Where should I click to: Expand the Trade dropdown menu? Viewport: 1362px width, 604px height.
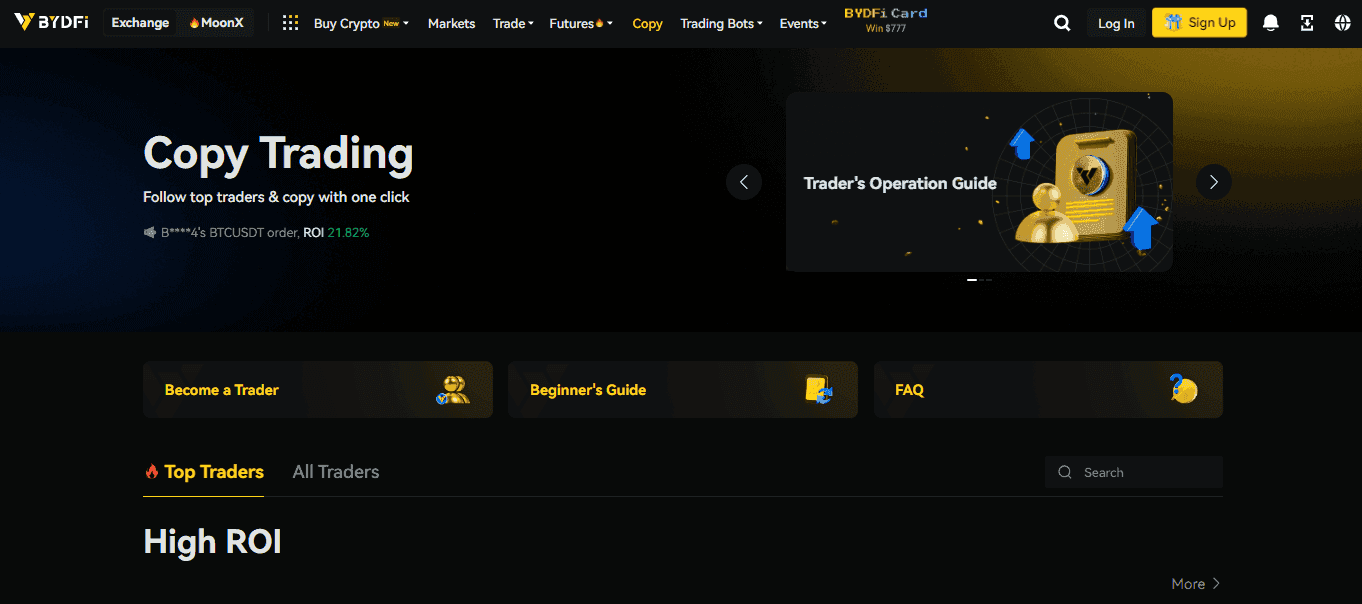pyautogui.click(x=513, y=23)
